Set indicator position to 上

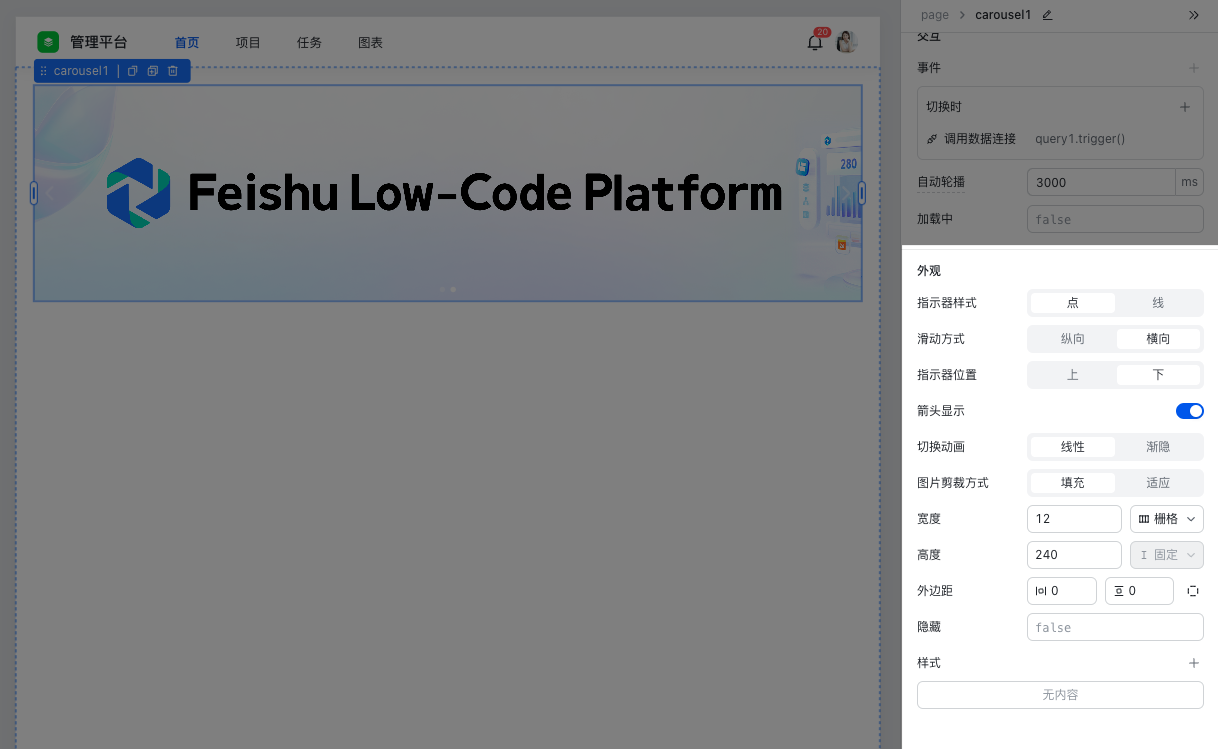[x=1073, y=375]
